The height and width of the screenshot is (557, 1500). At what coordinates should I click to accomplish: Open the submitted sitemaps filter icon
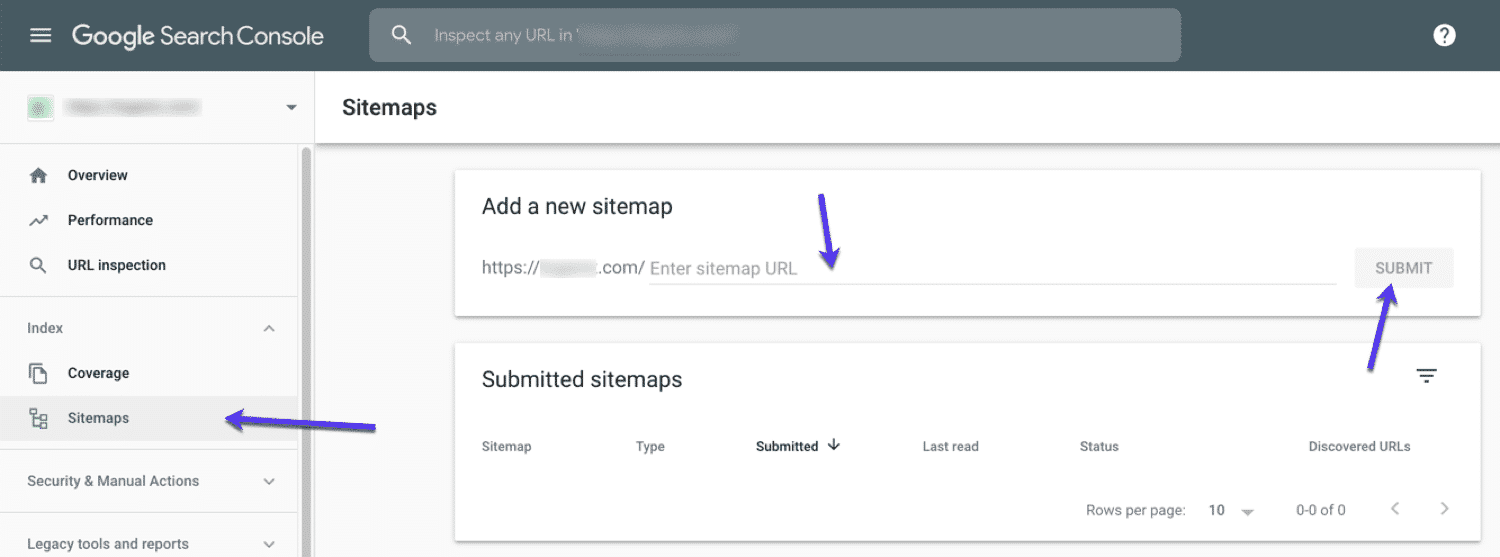click(1426, 376)
